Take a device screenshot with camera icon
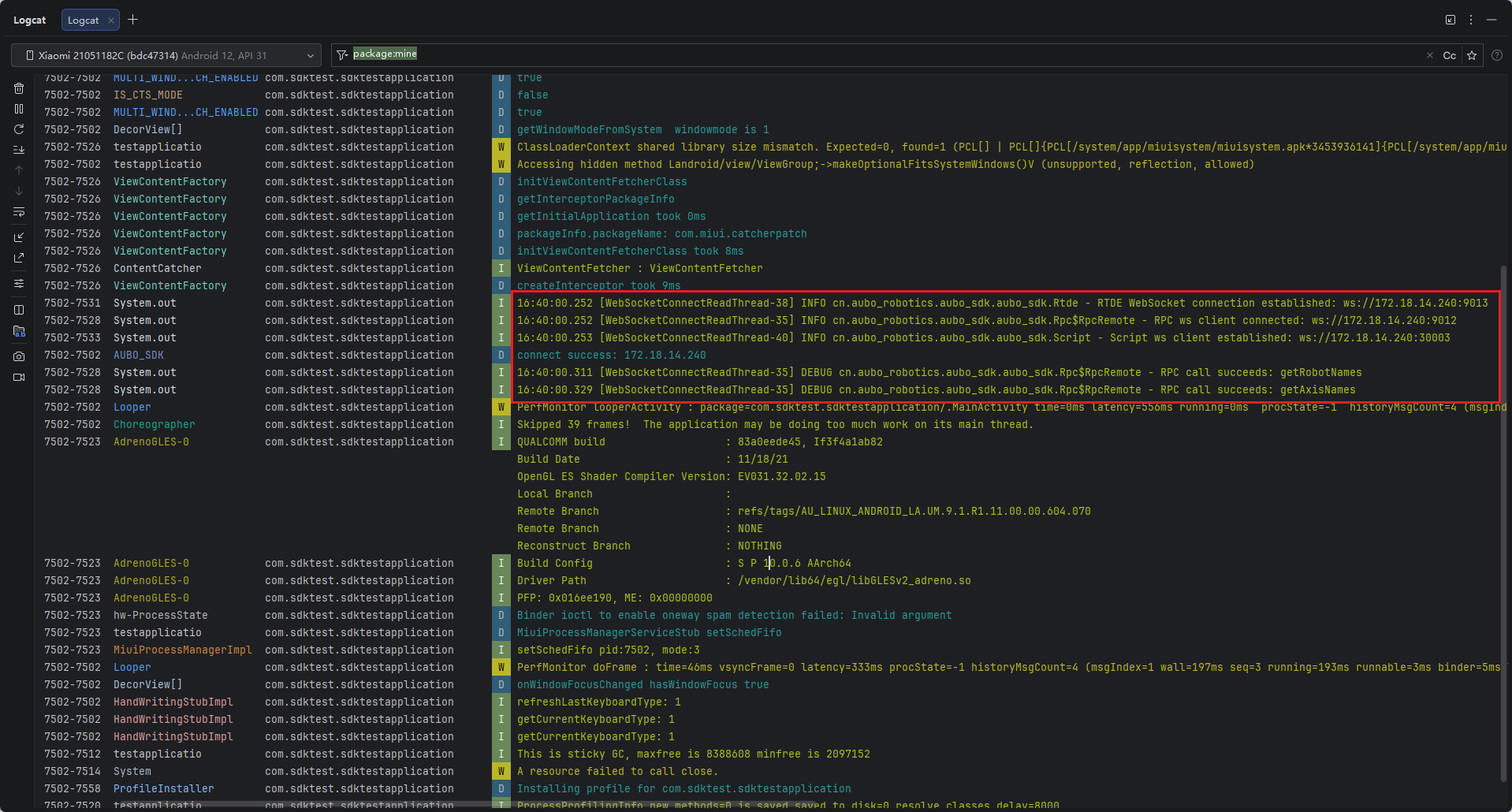The image size is (1512, 812). pos(19,356)
